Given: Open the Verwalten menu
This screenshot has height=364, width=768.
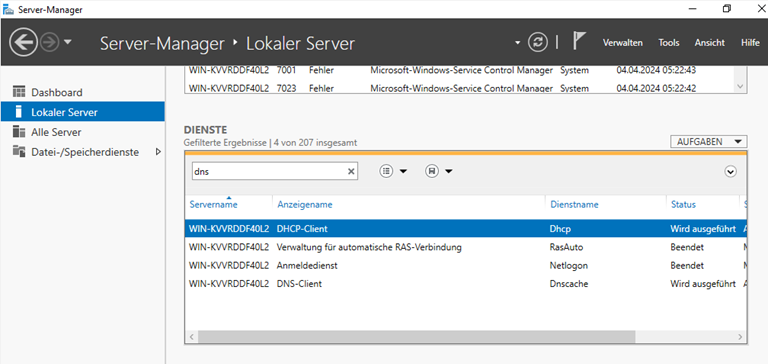Looking at the screenshot, I should 623,43.
